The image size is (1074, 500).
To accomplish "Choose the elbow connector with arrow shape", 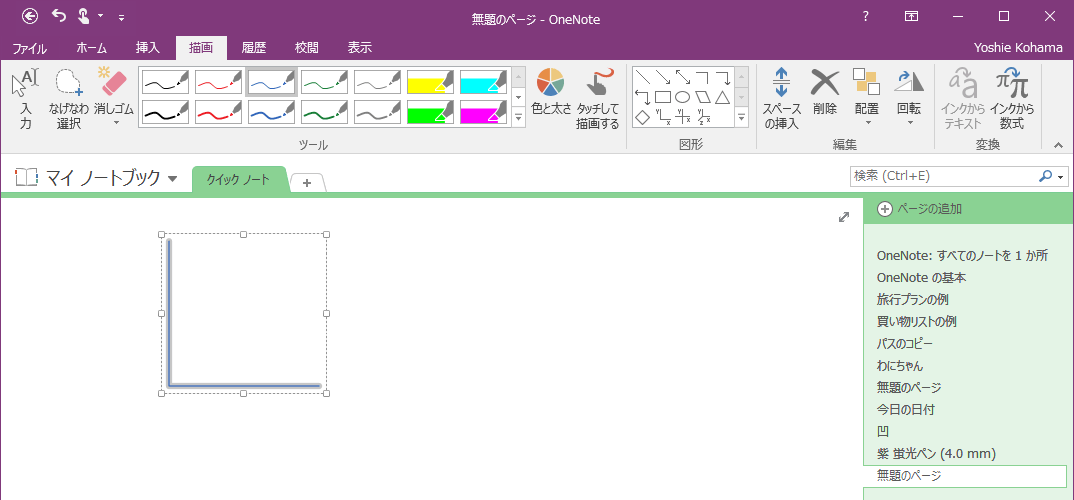I will (x=723, y=77).
